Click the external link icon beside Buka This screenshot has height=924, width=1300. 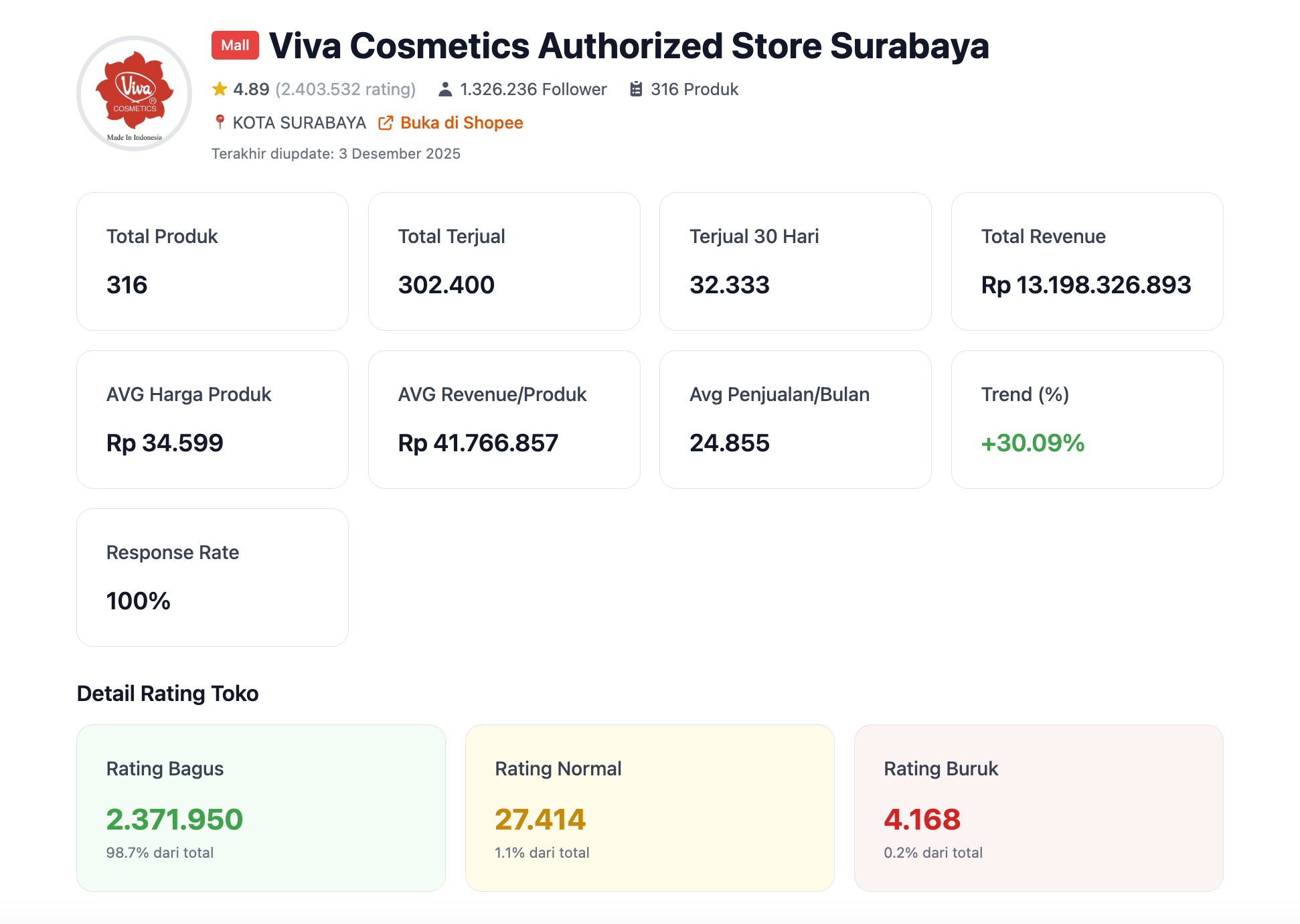pyautogui.click(x=386, y=123)
